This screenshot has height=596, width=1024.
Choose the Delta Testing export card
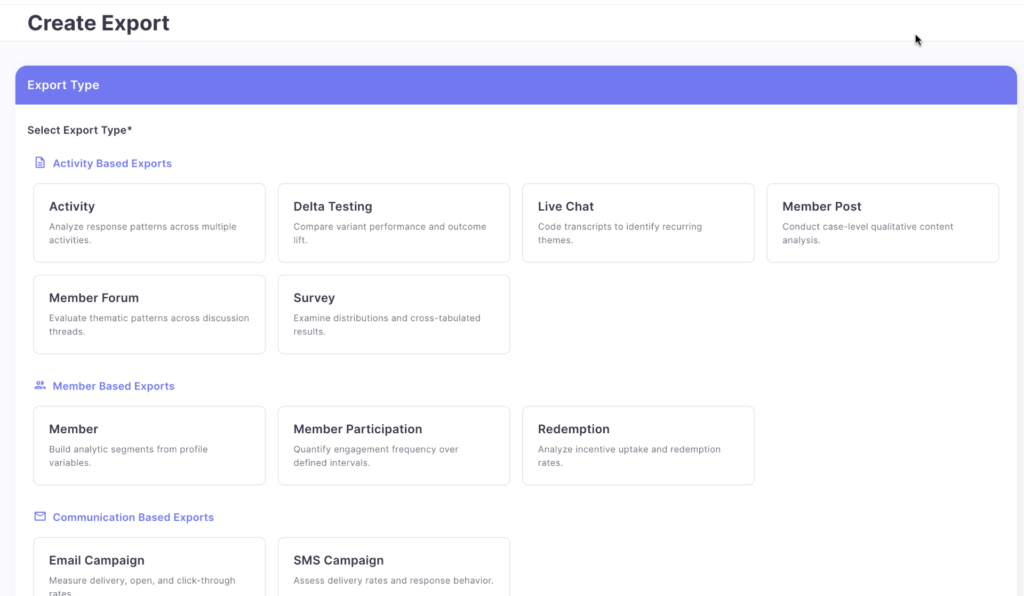pos(393,223)
